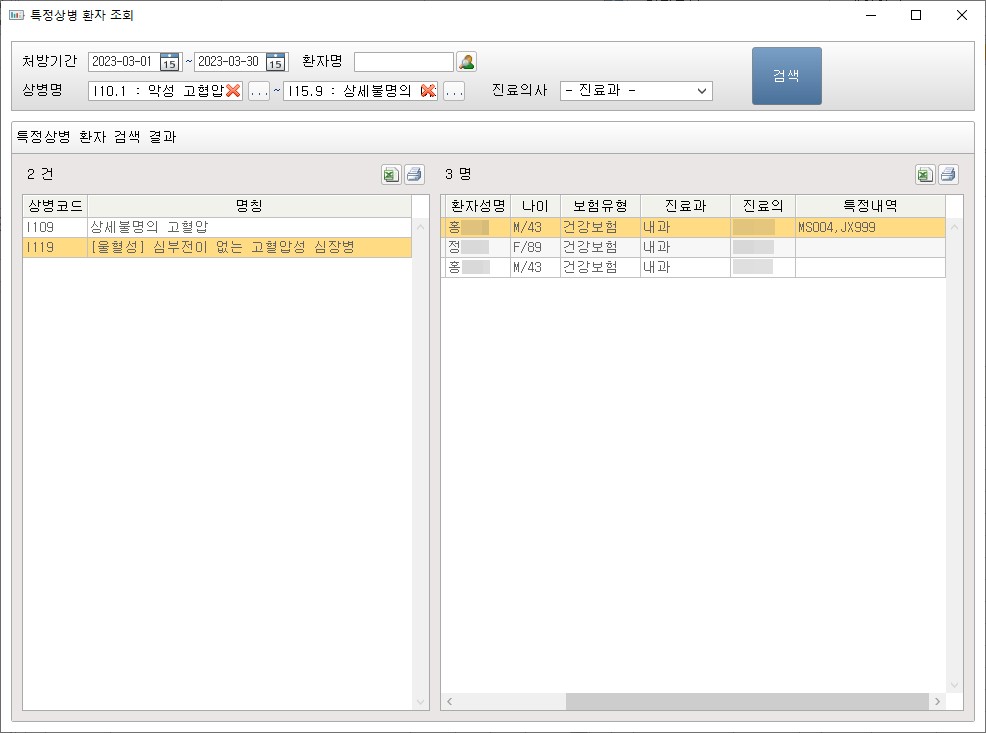Export the patient list to Excel
Image resolution: width=986 pixels, height=733 pixels.
tap(925, 175)
